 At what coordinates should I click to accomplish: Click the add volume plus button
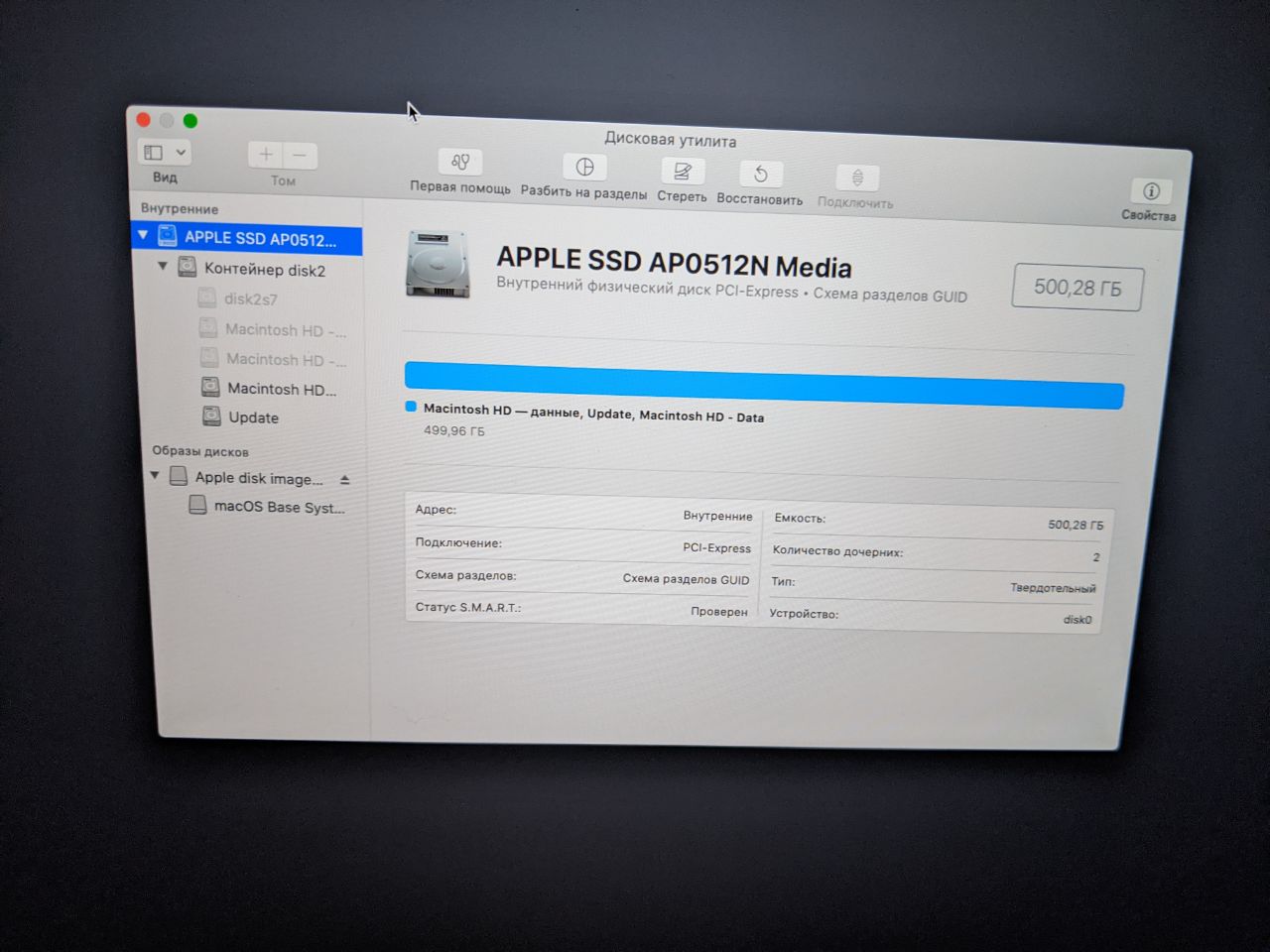coord(266,155)
